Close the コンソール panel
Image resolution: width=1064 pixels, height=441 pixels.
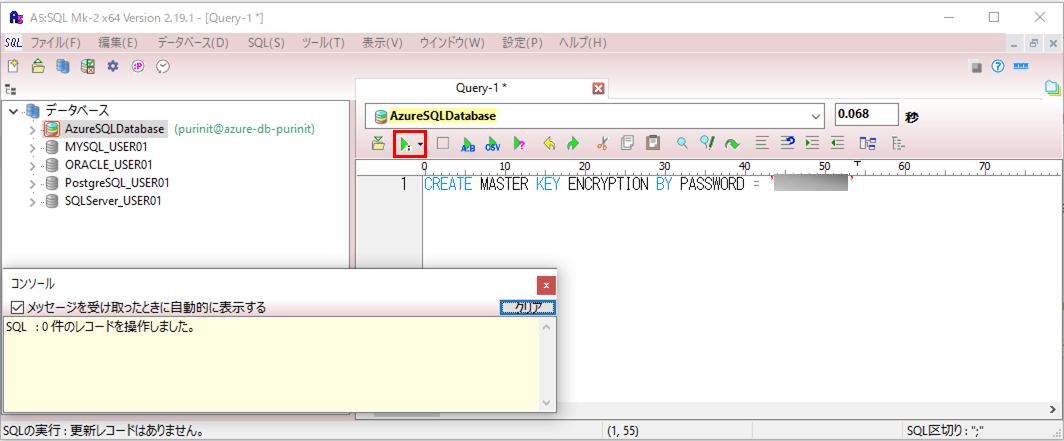point(546,285)
